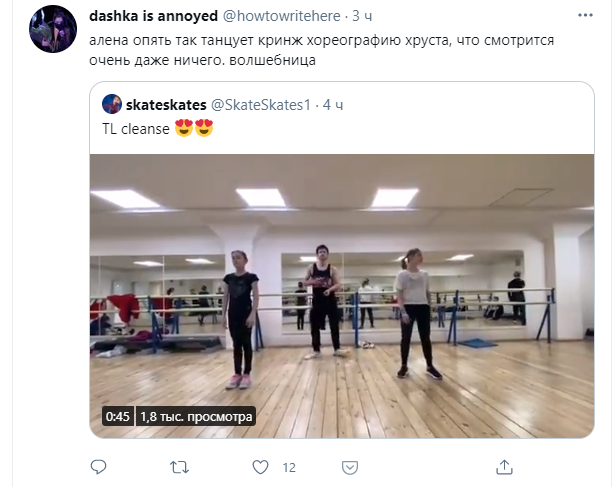Viewport: 615px width, 487px height.
Task: Open the @SkateSkates1 handle
Action: click(261, 105)
